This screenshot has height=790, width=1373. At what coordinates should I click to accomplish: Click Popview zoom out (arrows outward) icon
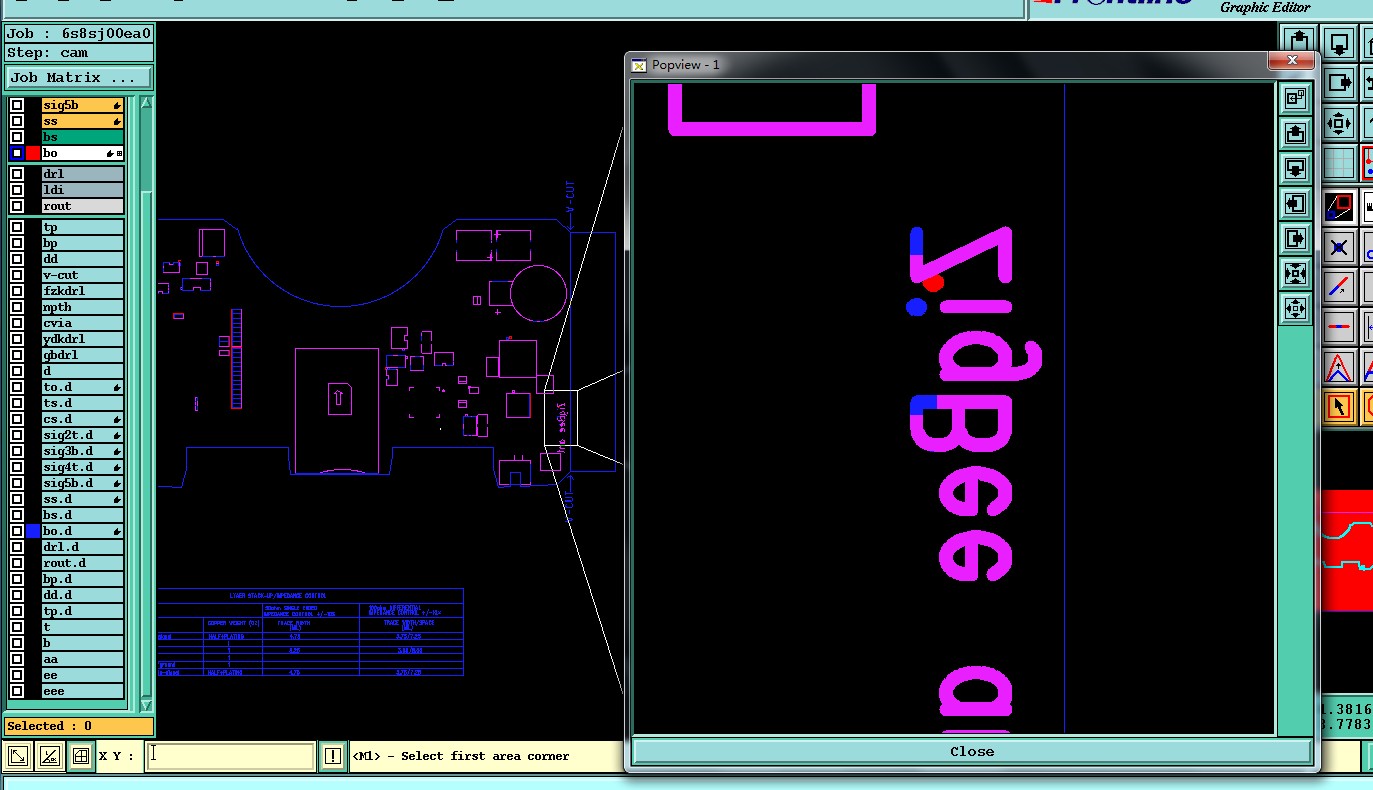tap(1295, 307)
